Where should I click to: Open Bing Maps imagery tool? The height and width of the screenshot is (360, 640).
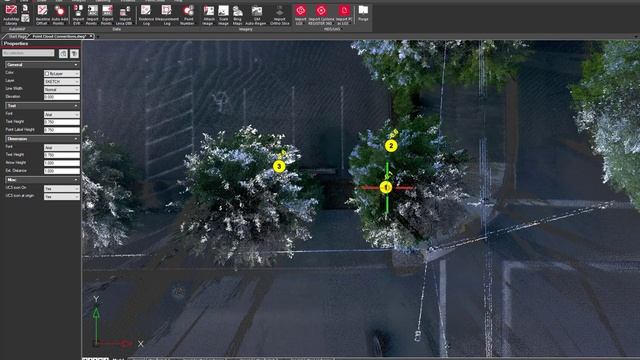coord(238,15)
